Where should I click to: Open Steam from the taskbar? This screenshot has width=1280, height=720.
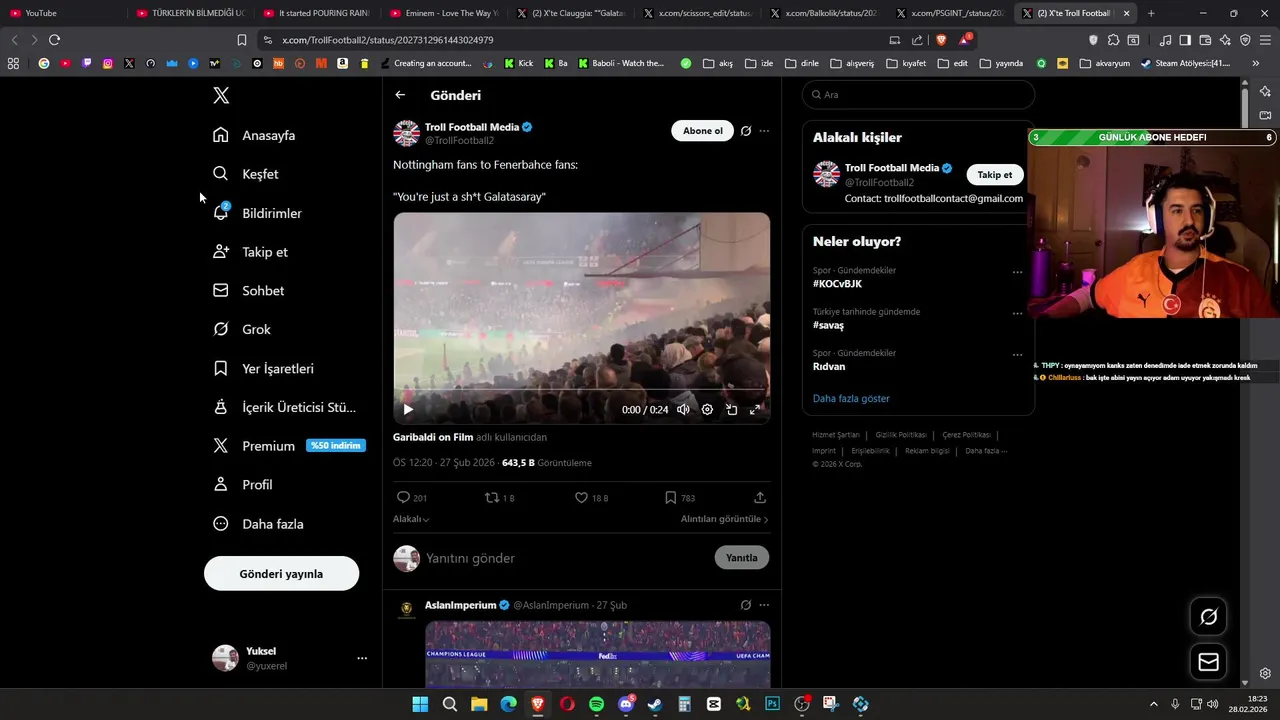[x=655, y=704]
